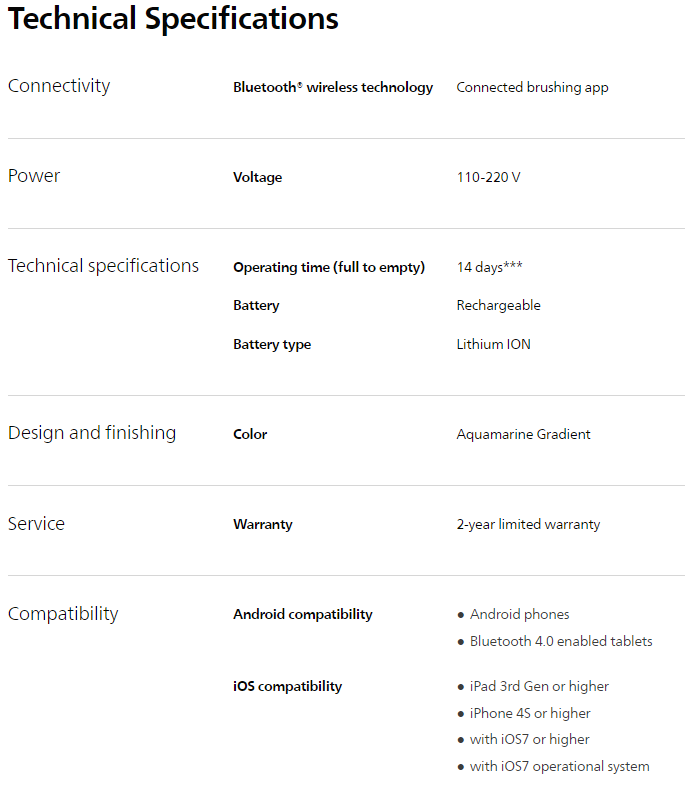This screenshot has width=685, height=797.
Task: Click the Operating time (full to empty) label
Action: [329, 267]
